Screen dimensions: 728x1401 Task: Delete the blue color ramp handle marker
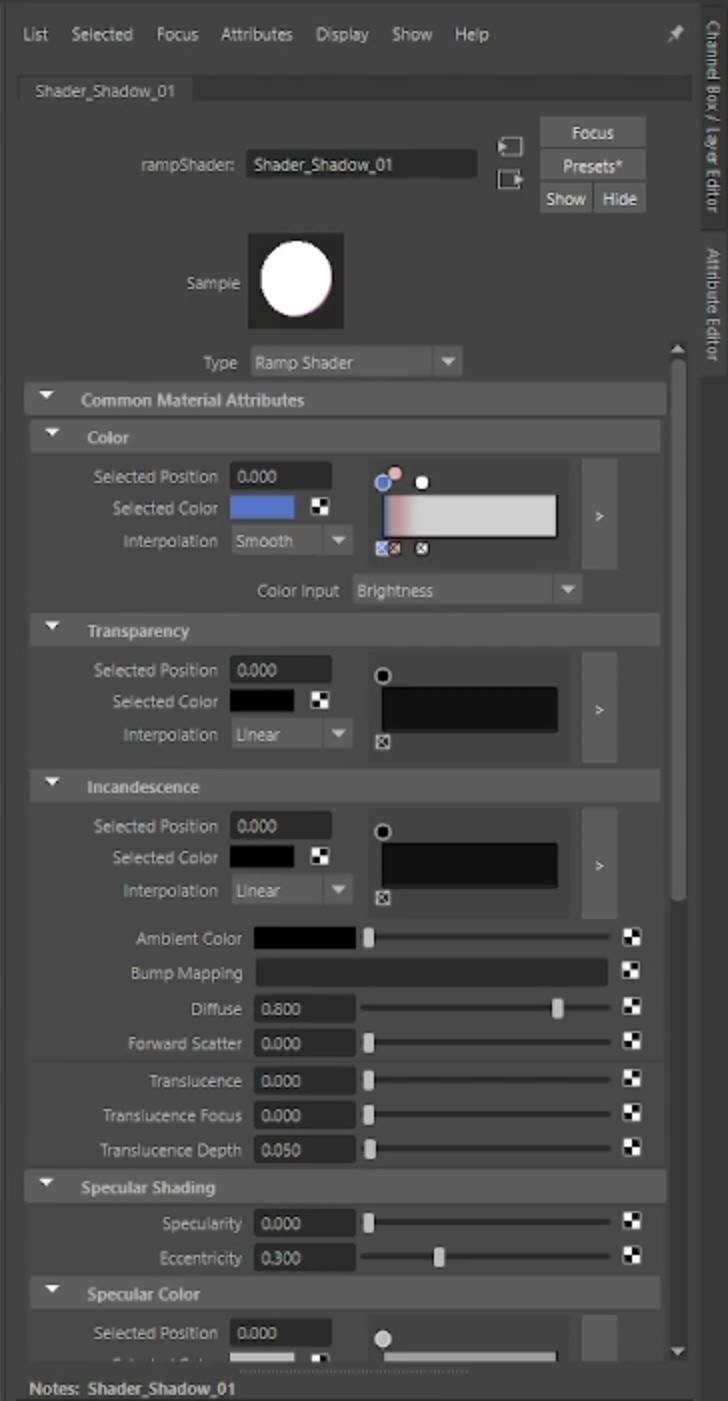[x=382, y=548]
